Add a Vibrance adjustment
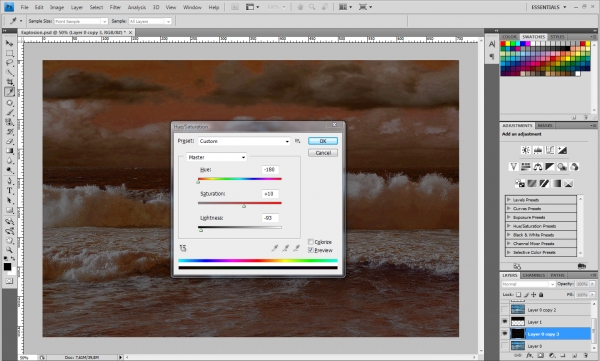The image size is (600, 361). coord(514,167)
